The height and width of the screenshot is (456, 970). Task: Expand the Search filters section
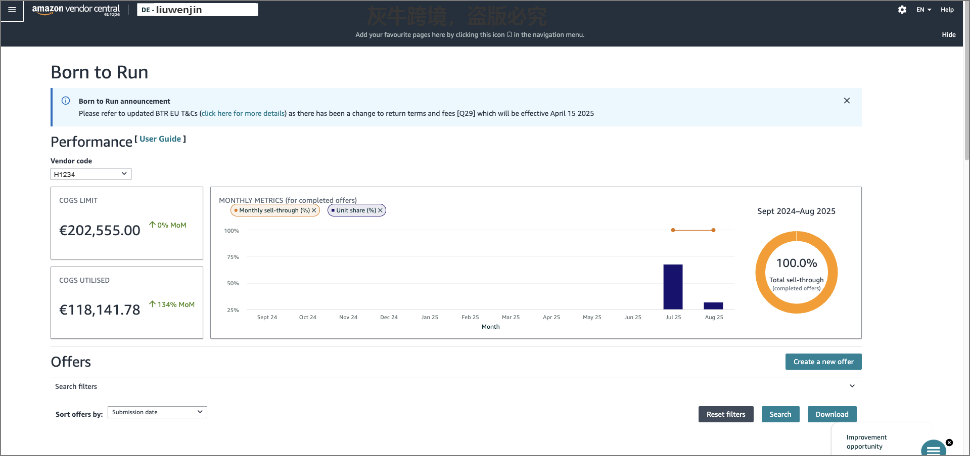point(852,385)
